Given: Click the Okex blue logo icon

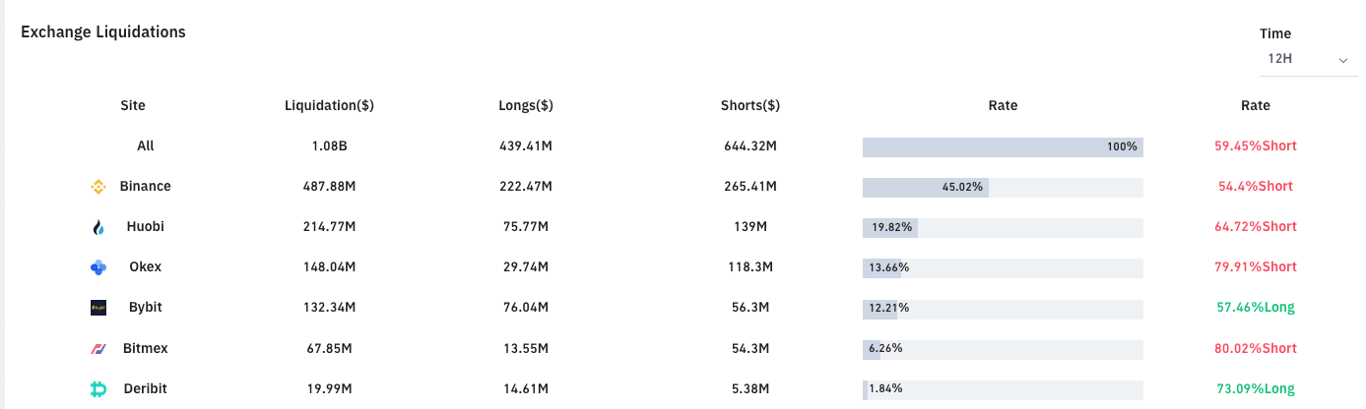Looking at the screenshot, I should coord(98,268).
